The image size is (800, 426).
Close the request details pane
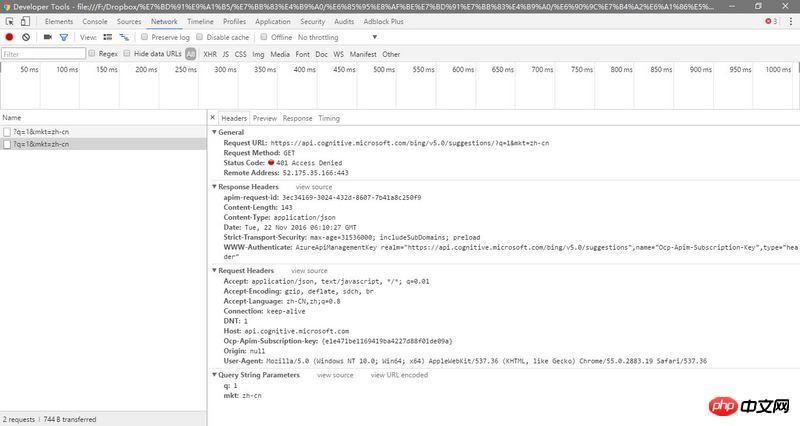pyautogui.click(x=213, y=118)
